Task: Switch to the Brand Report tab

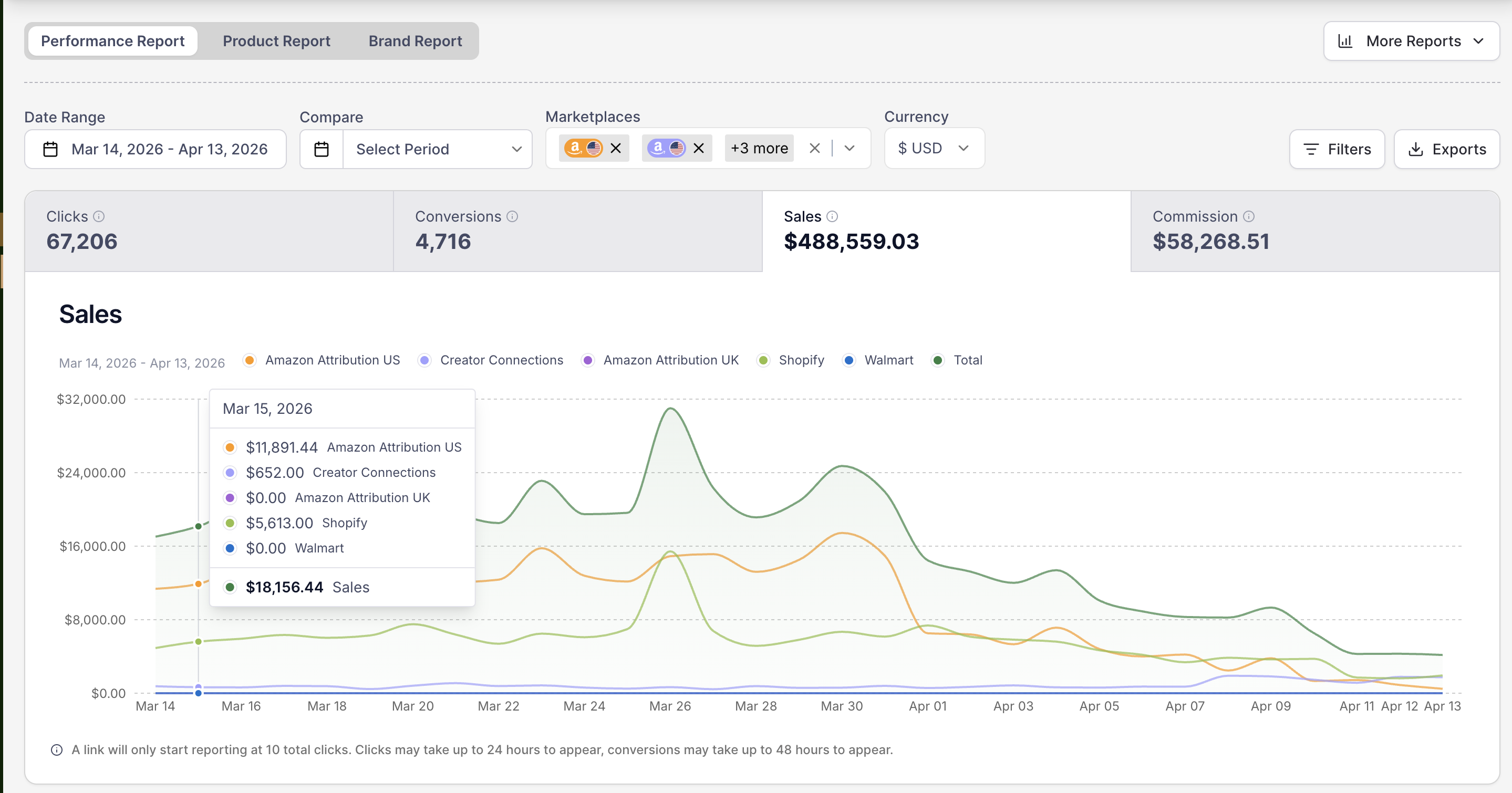Action: (x=415, y=41)
